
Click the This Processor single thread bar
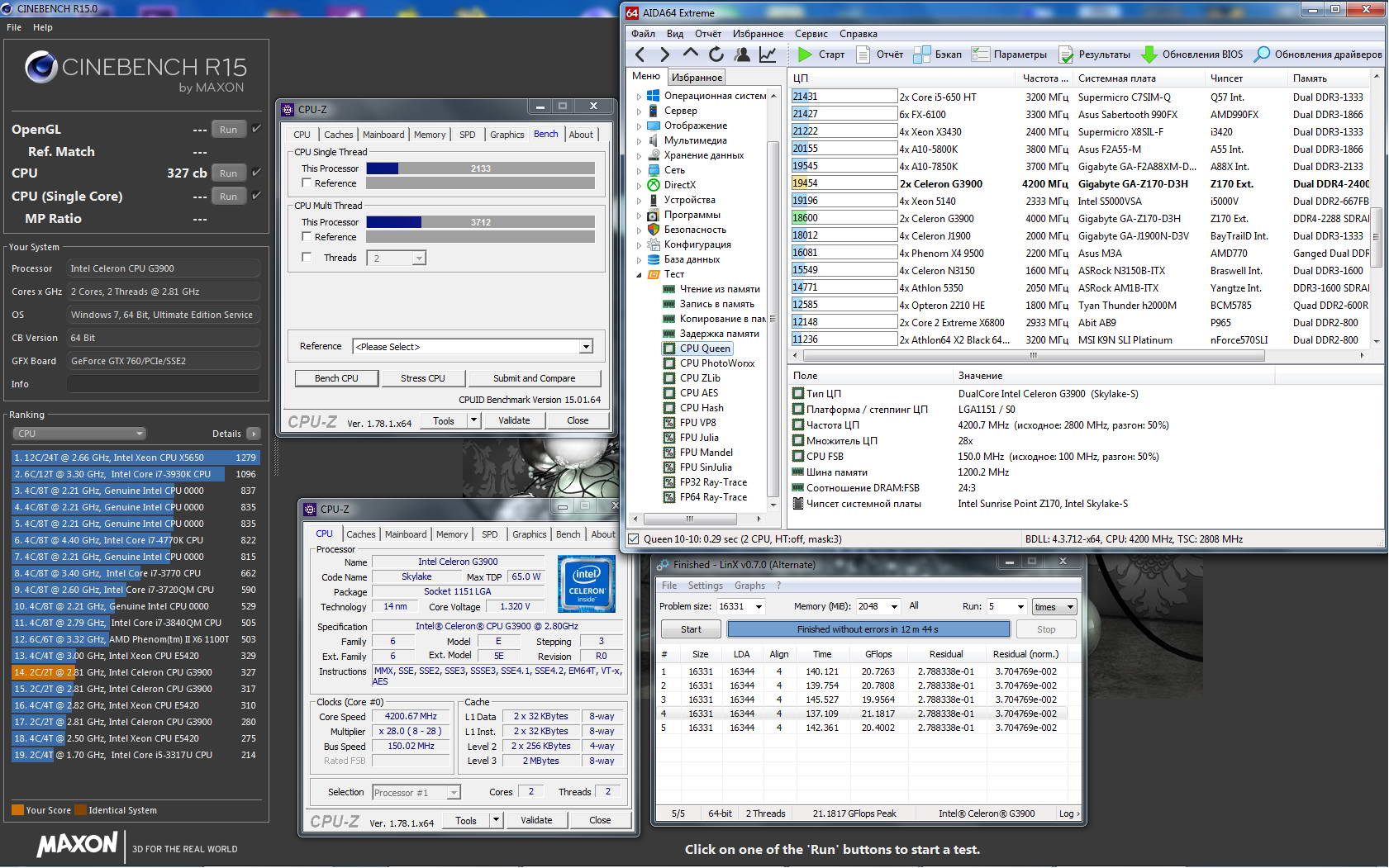click(x=480, y=168)
